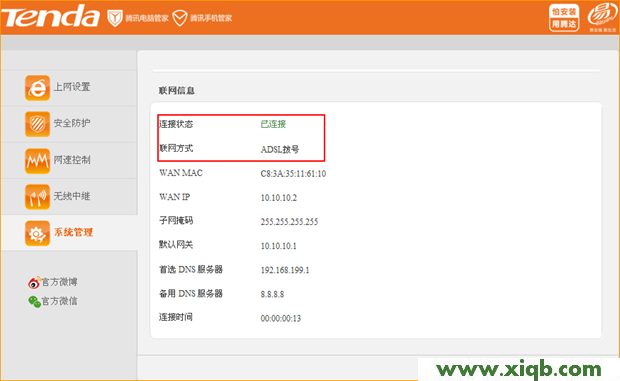Click the Tenda logo
This screenshot has height=381, width=620.
click(50, 16)
